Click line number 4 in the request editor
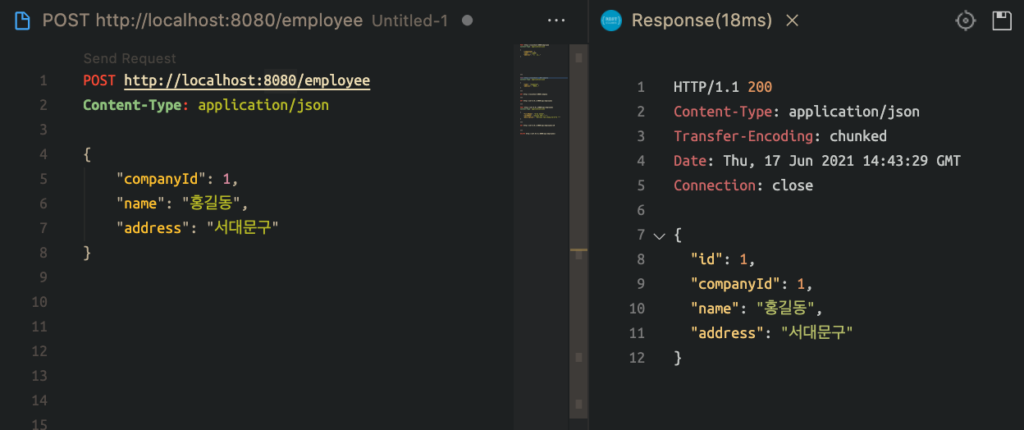The width and height of the screenshot is (1024, 430). pos(43,154)
